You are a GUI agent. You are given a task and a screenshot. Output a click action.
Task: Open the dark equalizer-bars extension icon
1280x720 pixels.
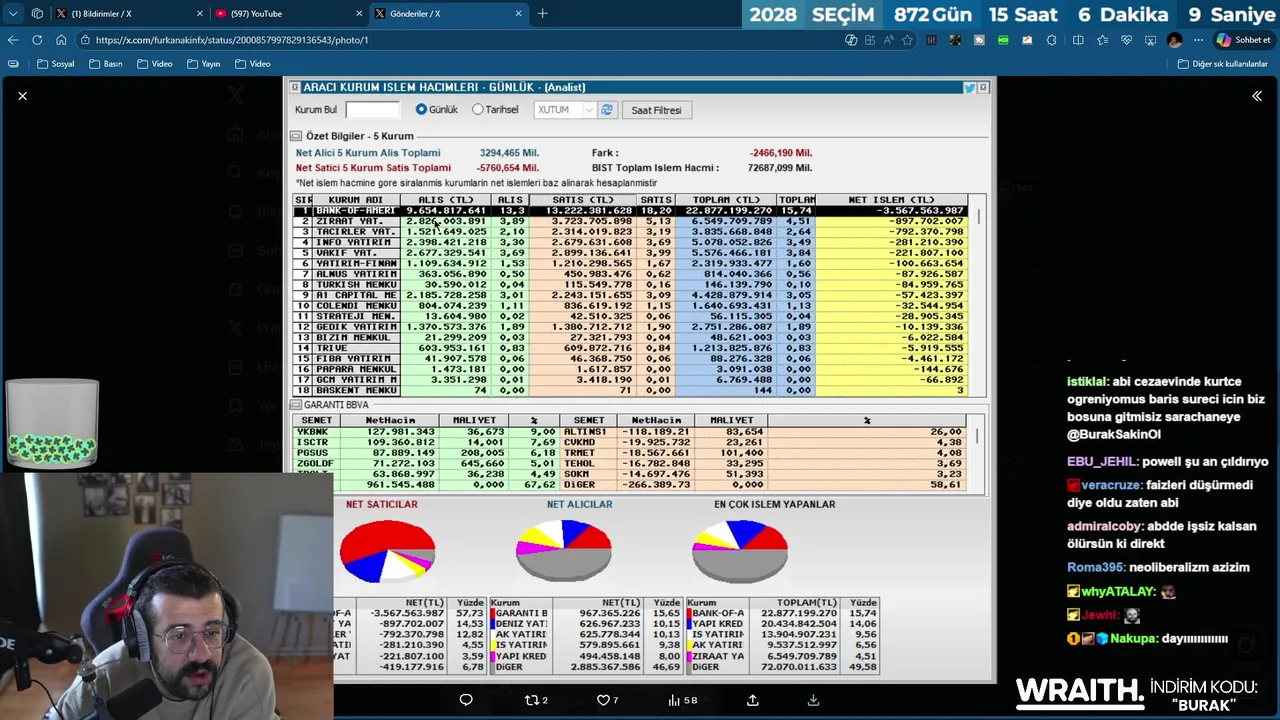(931, 40)
